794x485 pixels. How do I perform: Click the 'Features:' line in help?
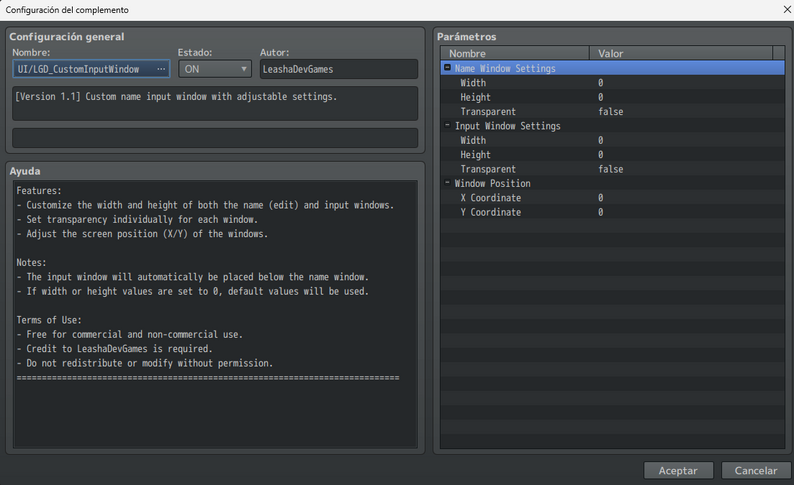tap(39, 191)
